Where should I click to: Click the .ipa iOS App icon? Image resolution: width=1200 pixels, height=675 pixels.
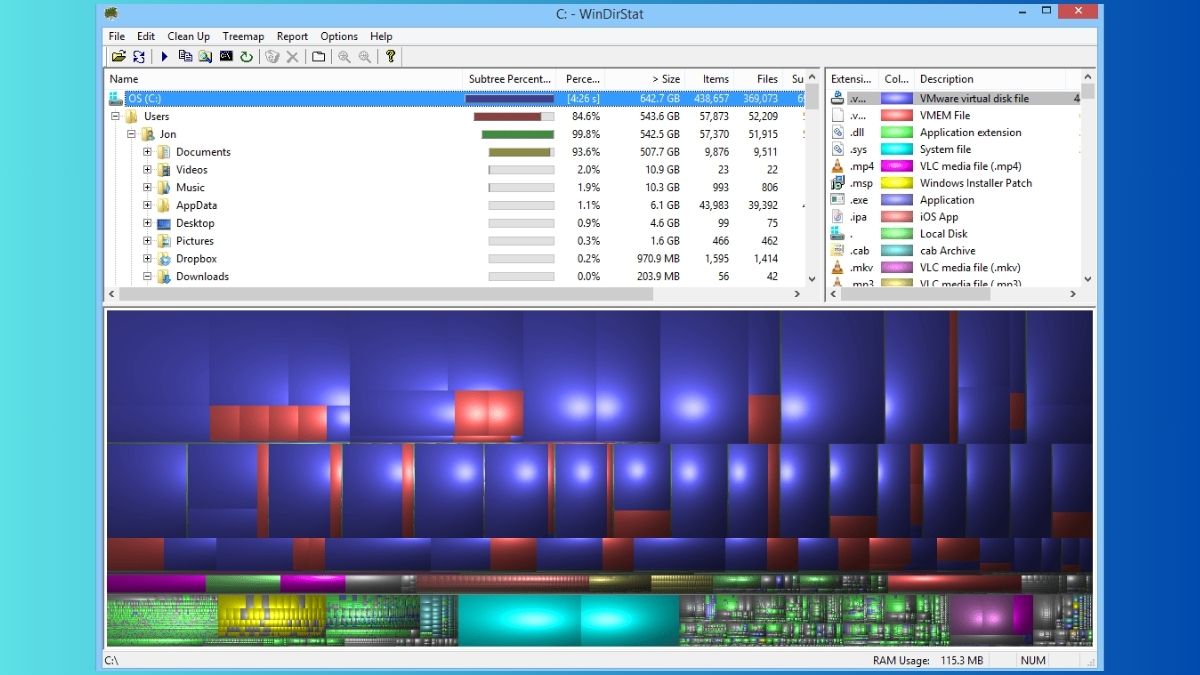(838, 217)
